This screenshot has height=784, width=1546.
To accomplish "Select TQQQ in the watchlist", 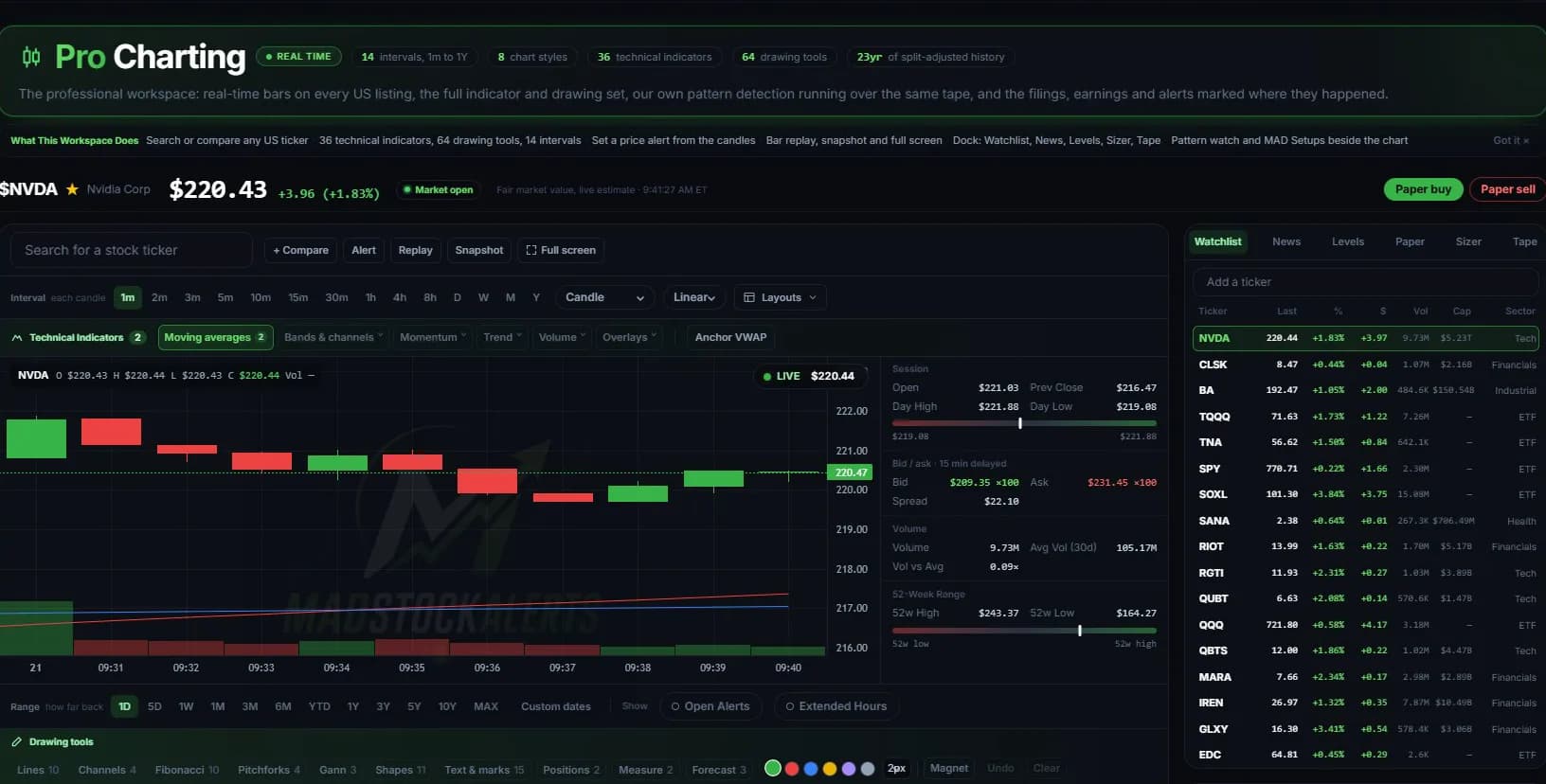I will (1365, 417).
